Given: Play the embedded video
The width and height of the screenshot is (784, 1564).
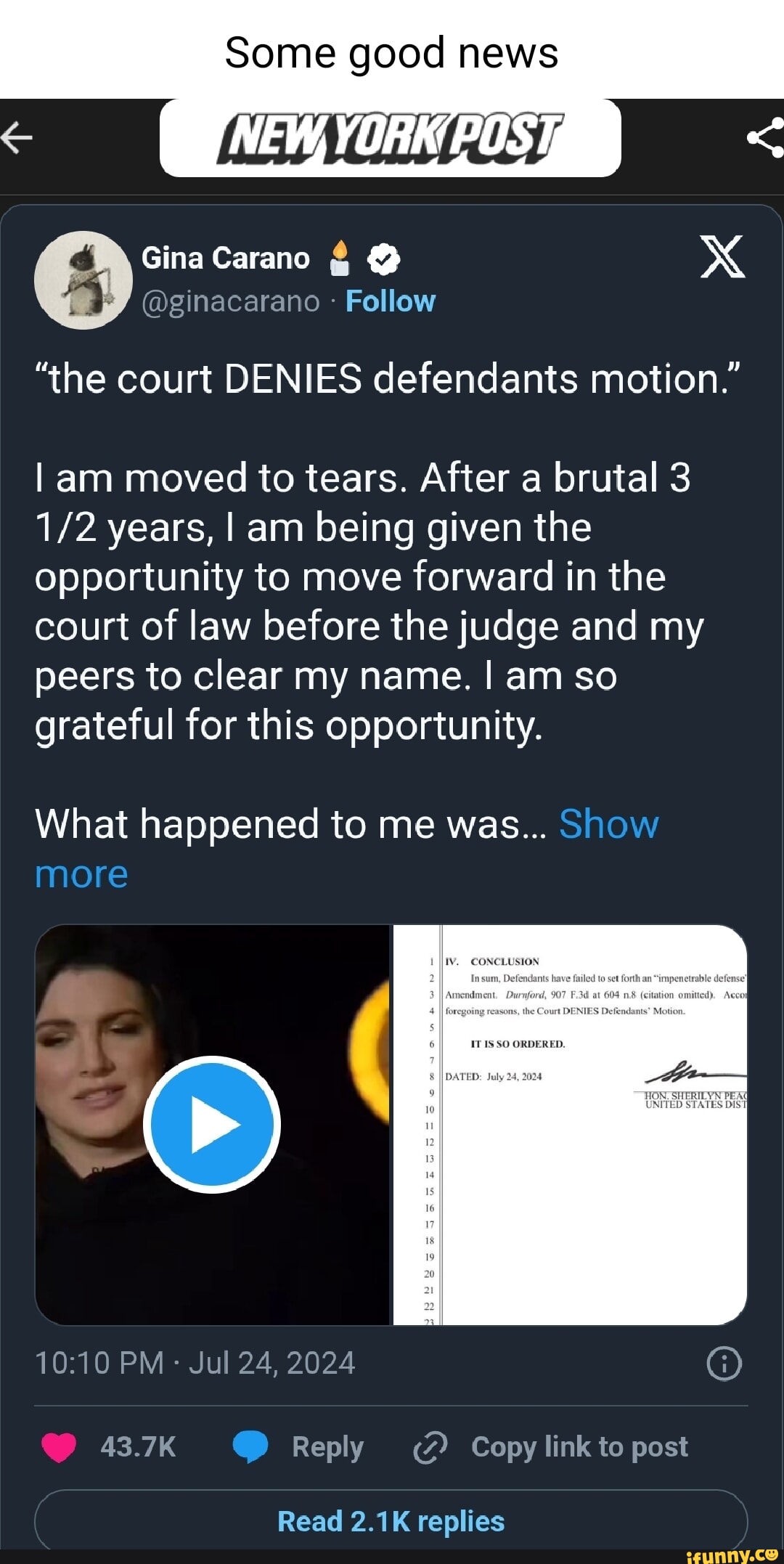Looking at the screenshot, I should pyautogui.click(x=212, y=1124).
